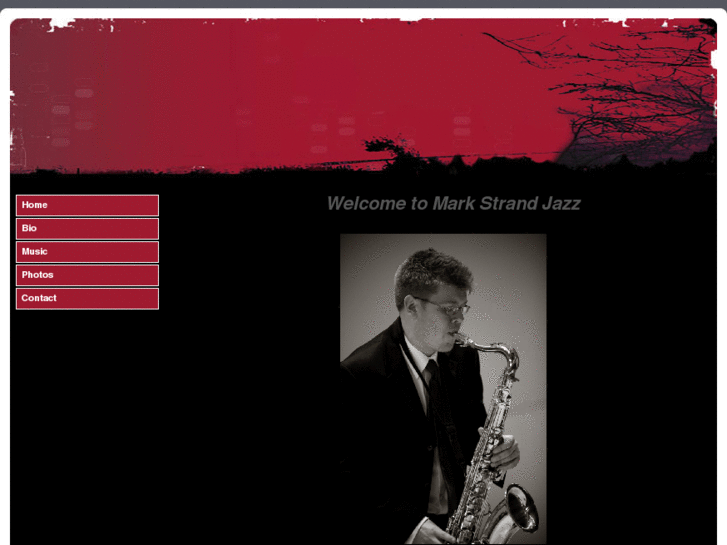Viewport: 727px width, 545px height.
Task: Select the word Jazz in the heading
Action: (x=561, y=204)
